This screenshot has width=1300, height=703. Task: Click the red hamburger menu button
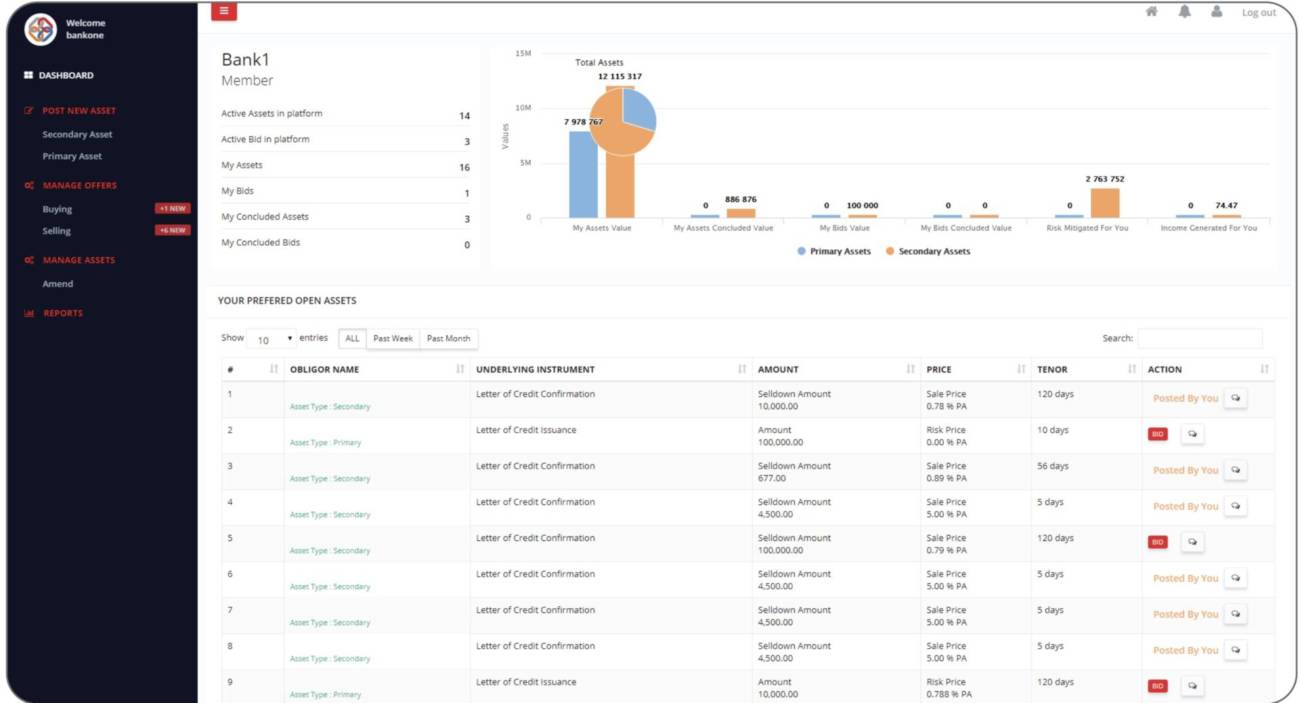point(224,11)
